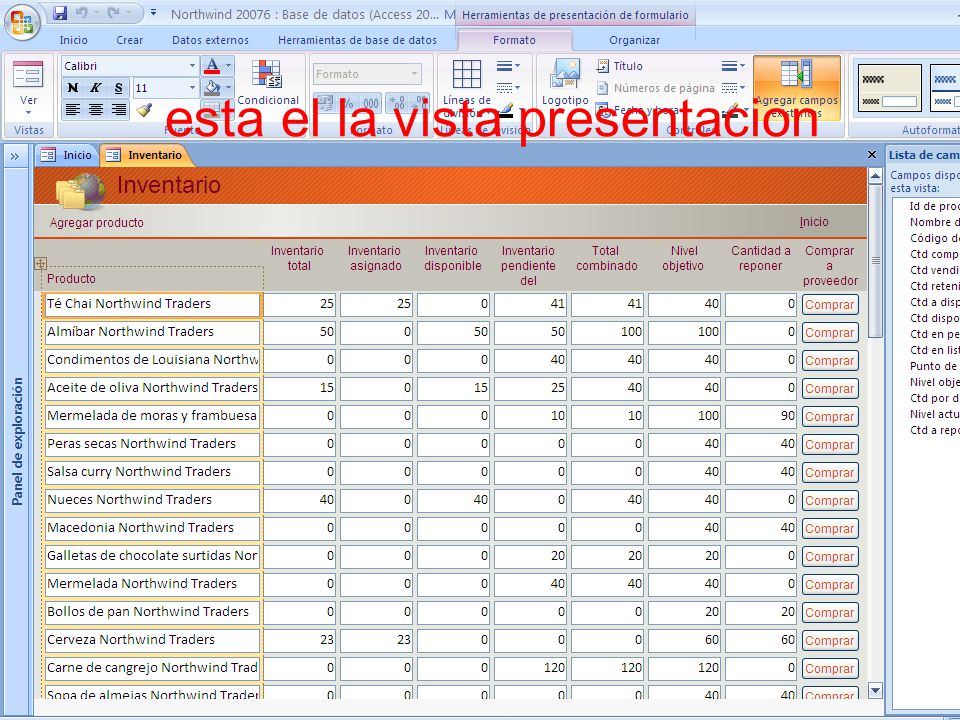
Task: Close the Inventario form with X
Action: 872,155
